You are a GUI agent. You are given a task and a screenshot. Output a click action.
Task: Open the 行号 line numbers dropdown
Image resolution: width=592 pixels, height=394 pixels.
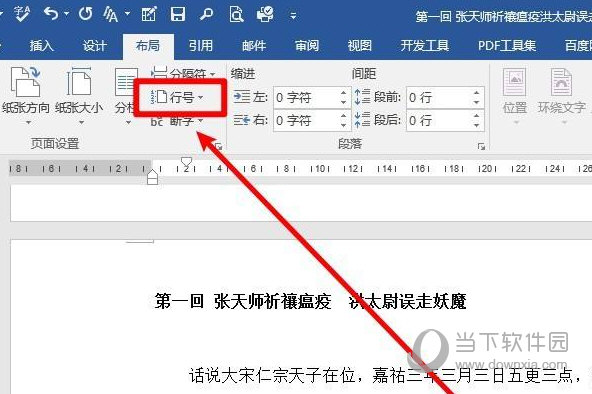(x=177, y=97)
